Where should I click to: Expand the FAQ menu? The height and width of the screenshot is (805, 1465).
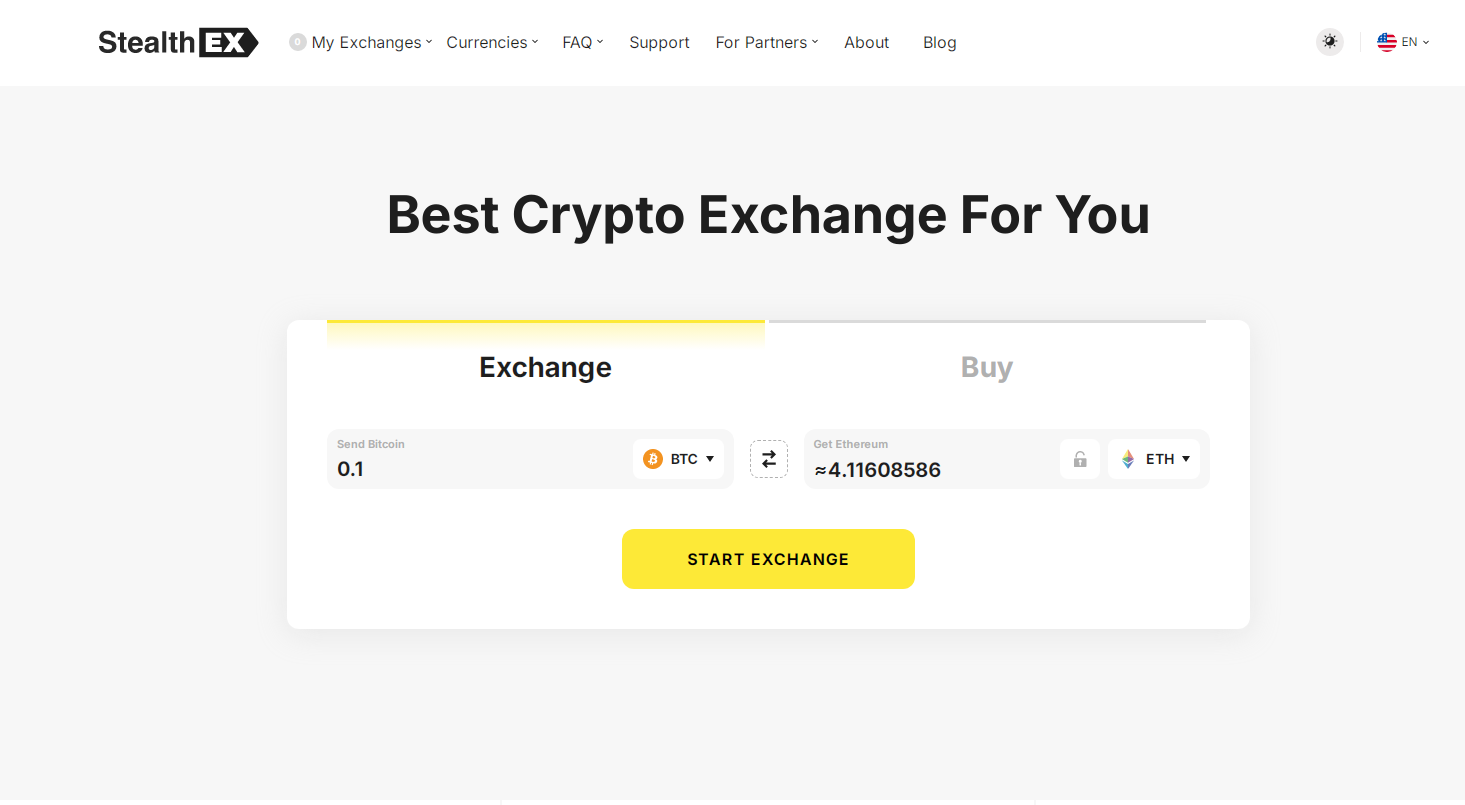(x=583, y=42)
